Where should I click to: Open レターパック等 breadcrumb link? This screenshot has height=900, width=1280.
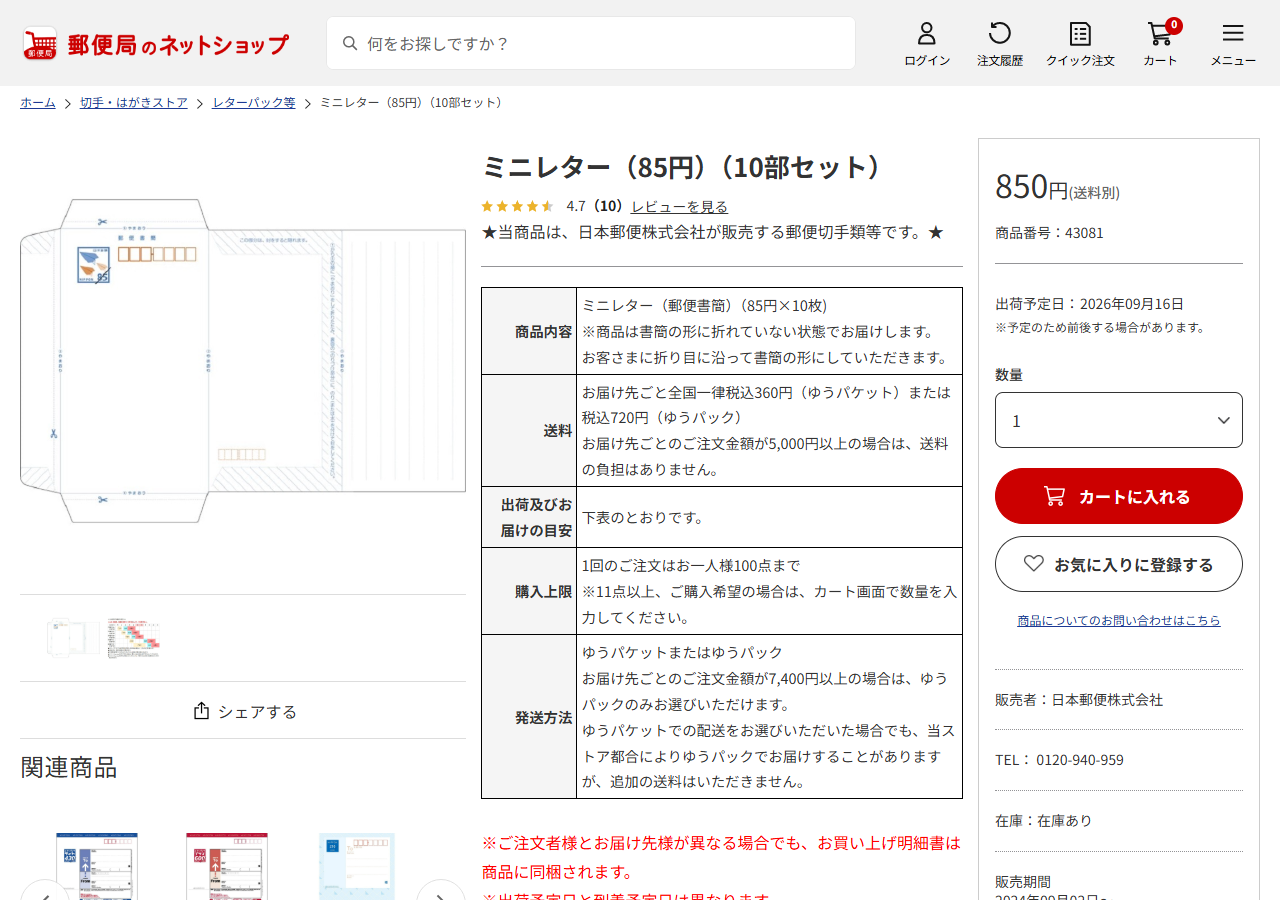point(254,102)
